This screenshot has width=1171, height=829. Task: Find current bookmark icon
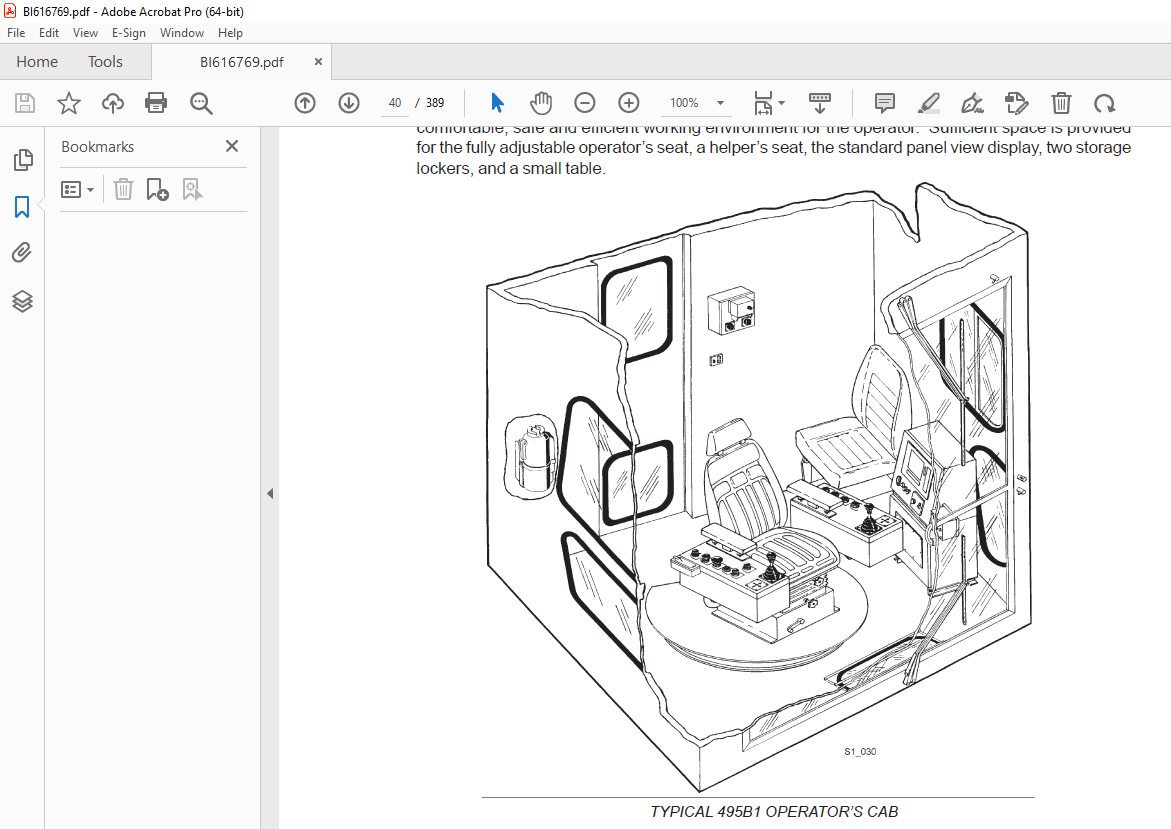192,190
